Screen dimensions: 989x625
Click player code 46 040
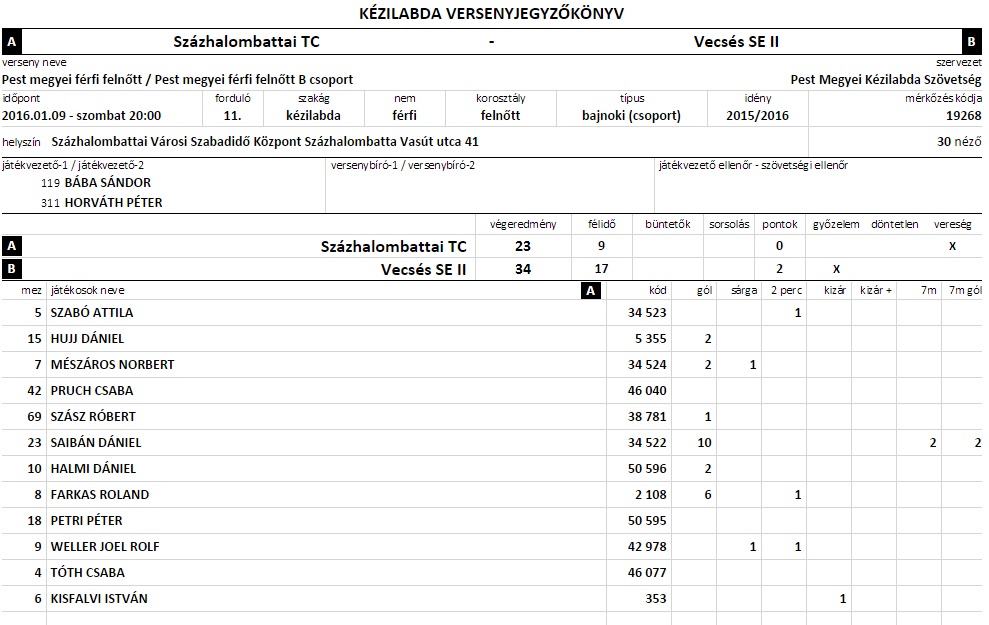click(647, 391)
